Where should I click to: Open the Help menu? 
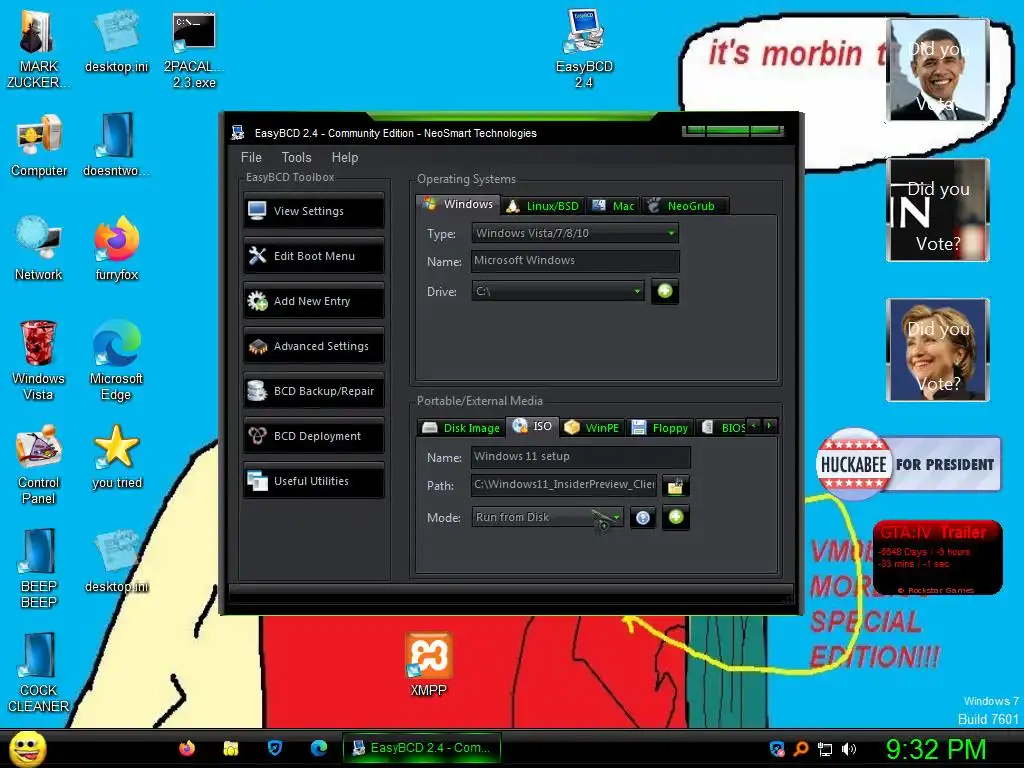point(345,157)
